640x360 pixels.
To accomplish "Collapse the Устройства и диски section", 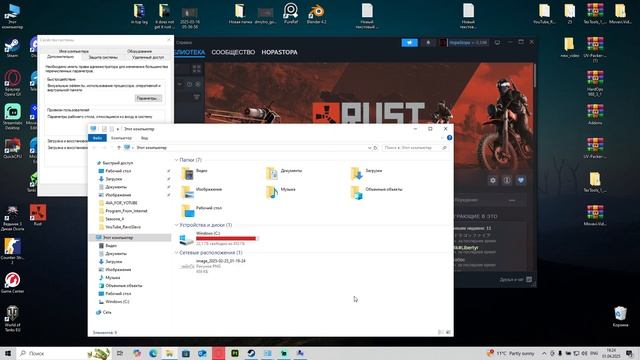I will [x=176, y=225].
